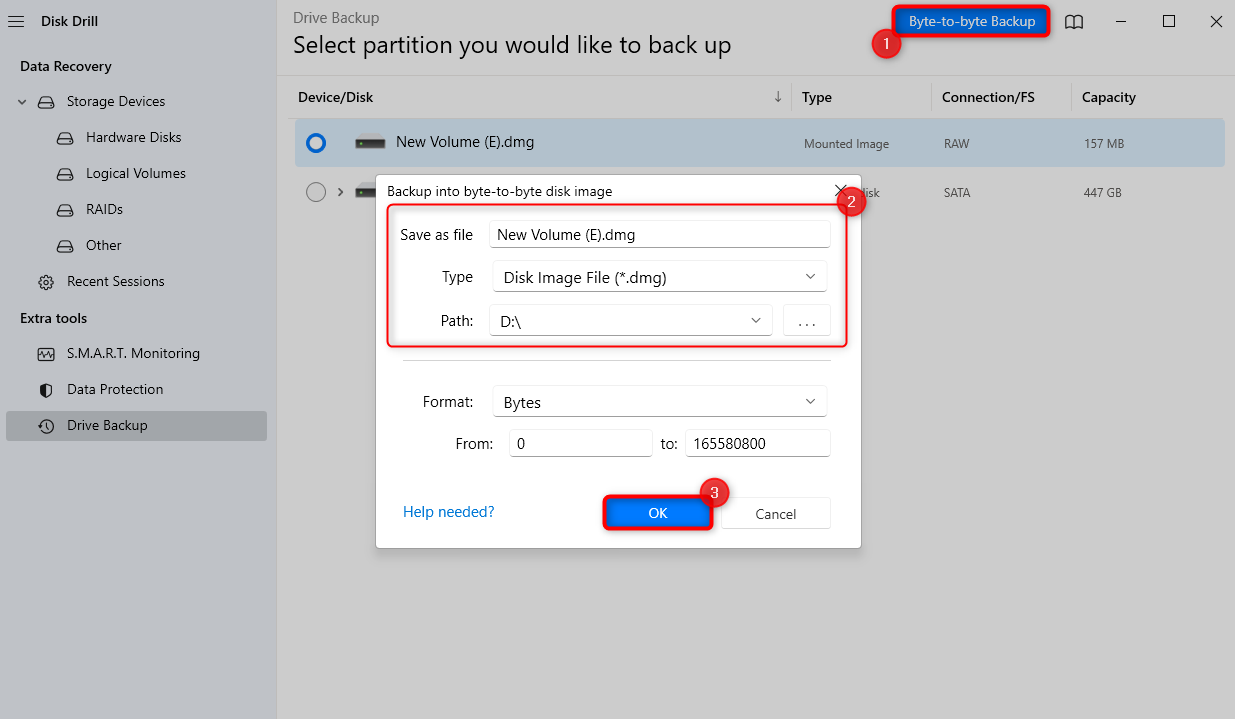Viewport: 1235px width, 719px height.
Task: Click the Logical Volumes icon
Action: (x=65, y=174)
